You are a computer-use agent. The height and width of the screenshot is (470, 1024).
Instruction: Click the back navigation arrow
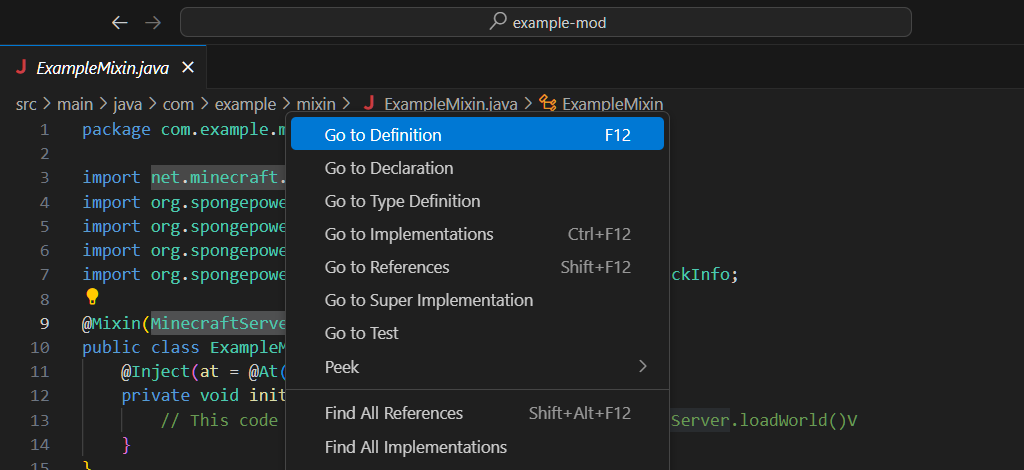pos(120,22)
